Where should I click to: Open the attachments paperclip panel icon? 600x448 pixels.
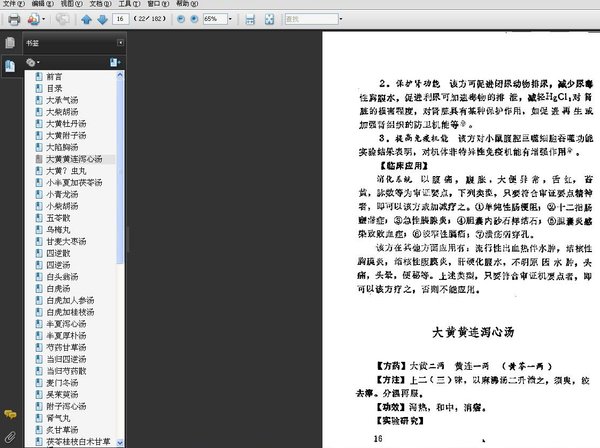(10, 437)
